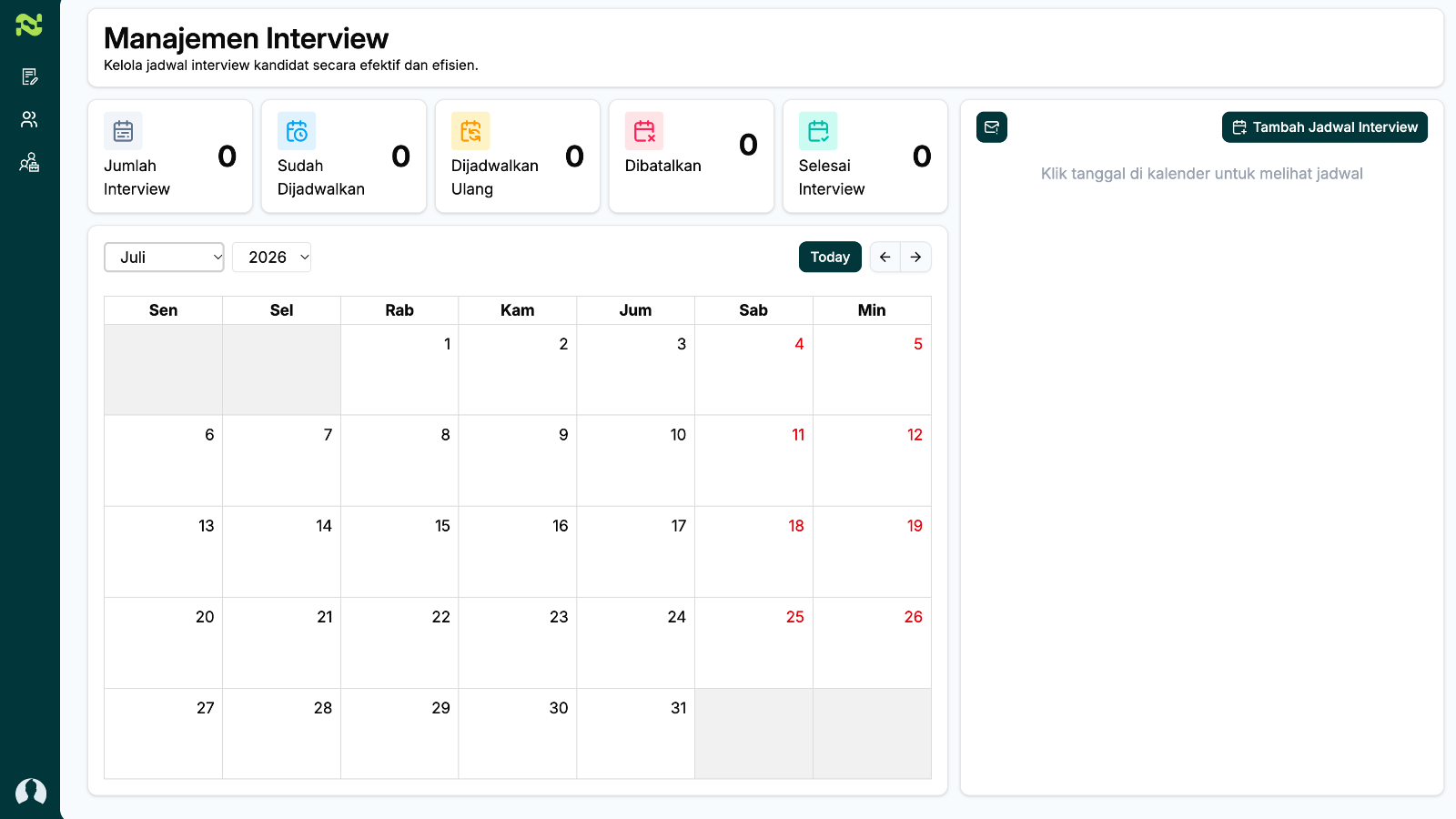Select Saturday July 4 date cell
1456x819 pixels.
(x=753, y=369)
